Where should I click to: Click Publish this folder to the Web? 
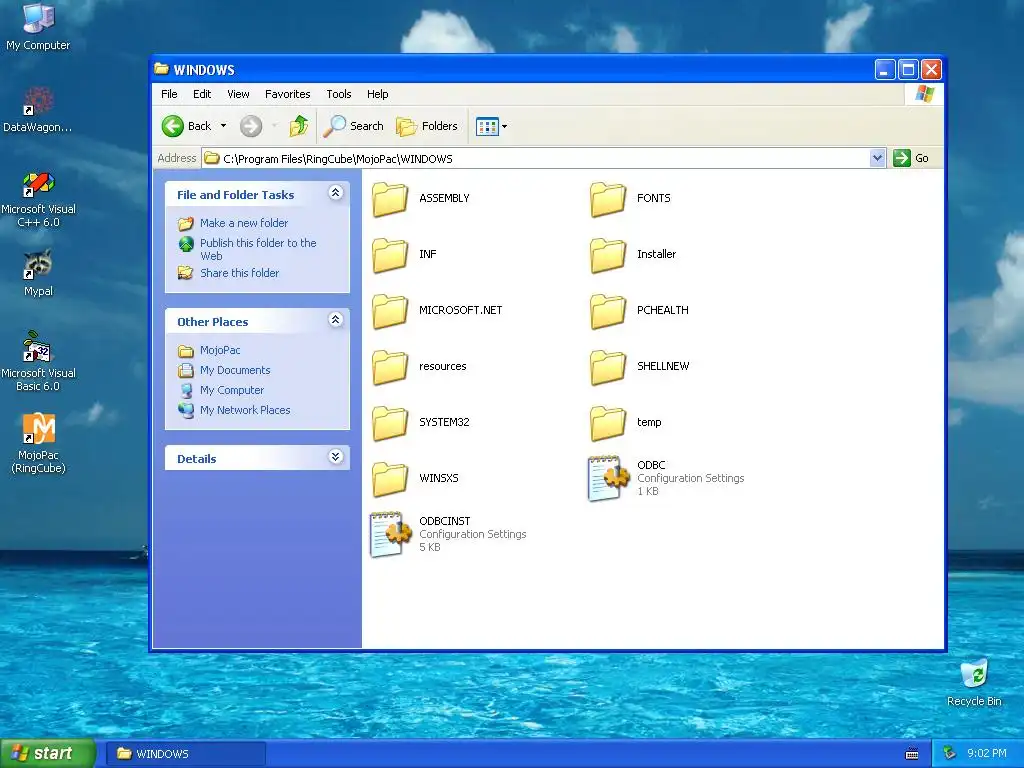click(x=258, y=249)
